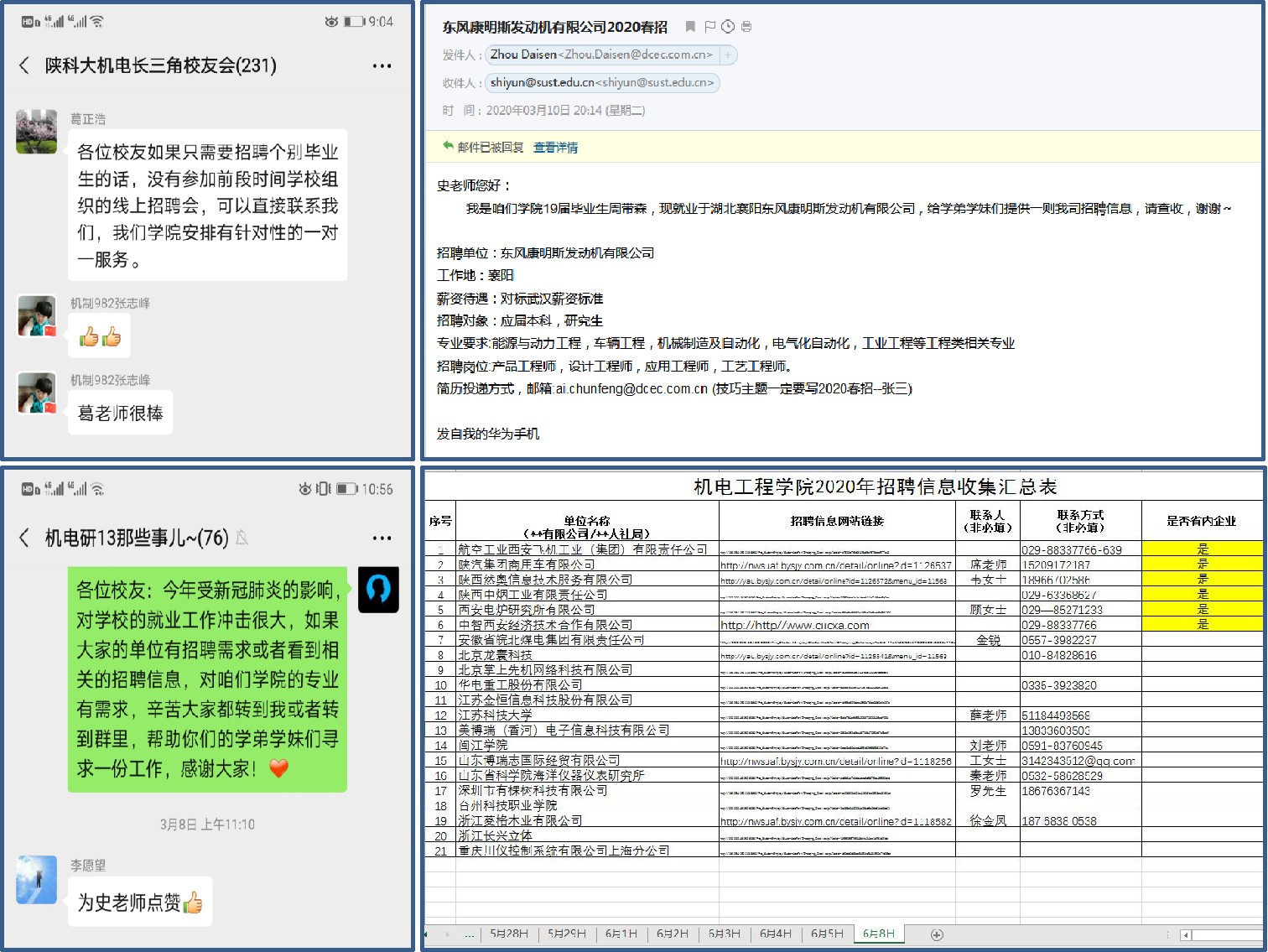The height and width of the screenshot is (952, 1268).
Task: Open the three-dot menu in 机电研13那些事儿 chat
Action: (x=382, y=538)
